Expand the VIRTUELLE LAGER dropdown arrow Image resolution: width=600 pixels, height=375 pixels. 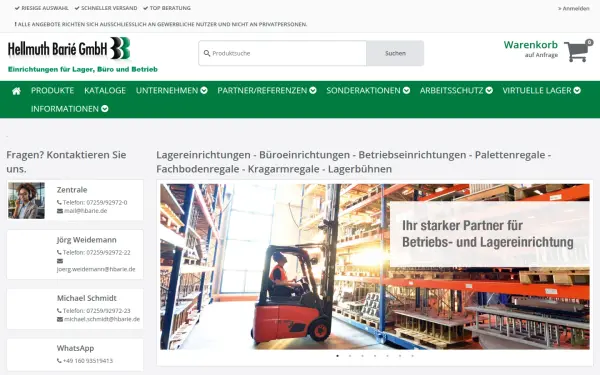(577, 90)
